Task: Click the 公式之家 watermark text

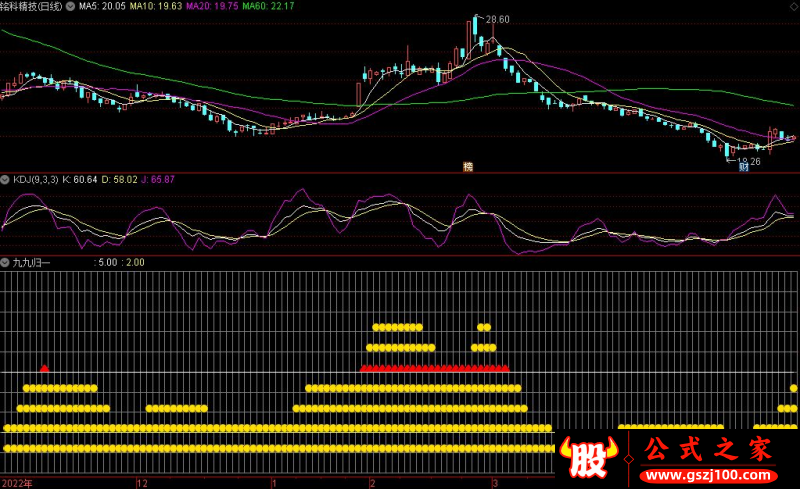Action: [x=709, y=449]
